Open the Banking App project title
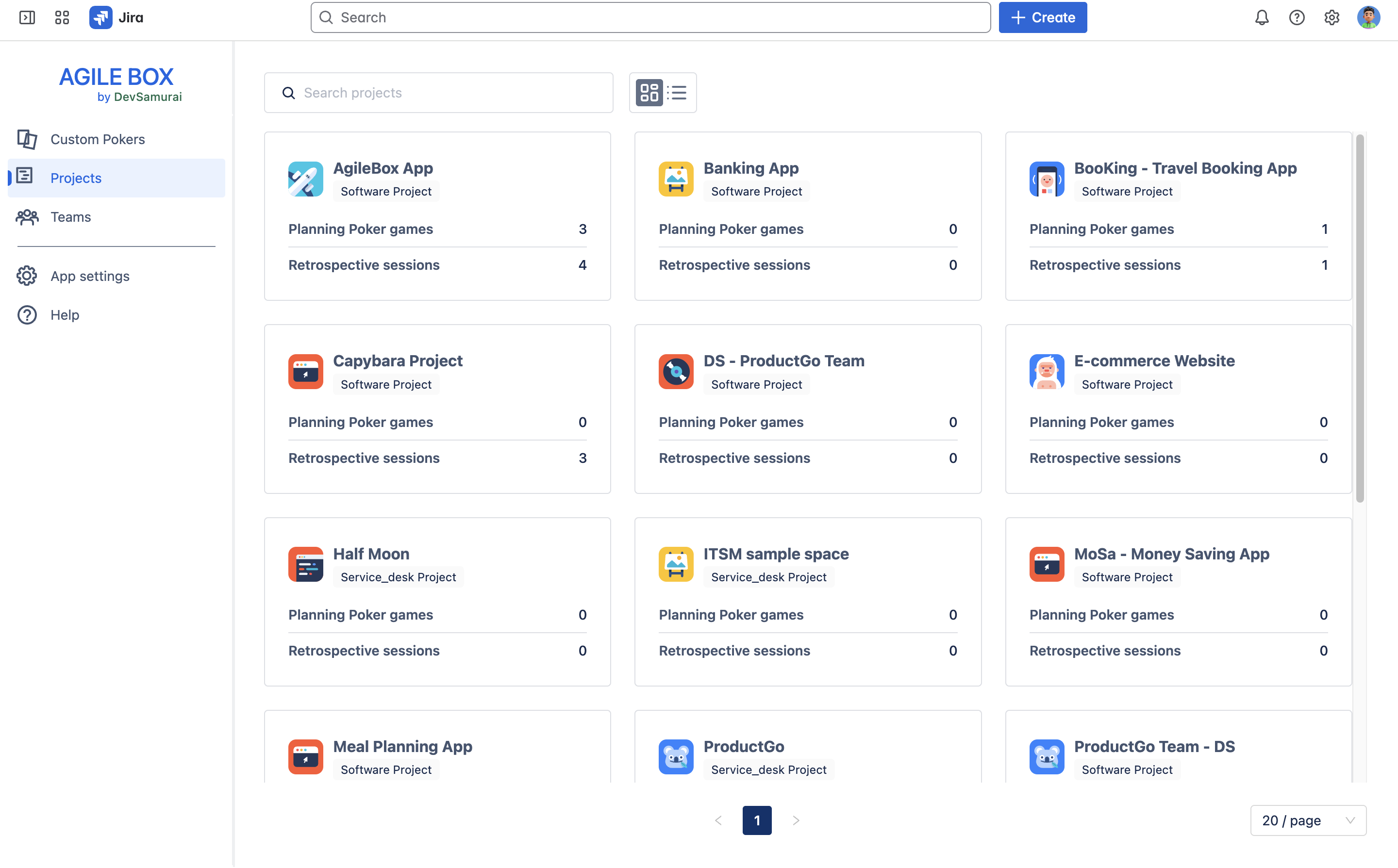The width and height of the screenshot is (1398, 868). tap(750, 168)
